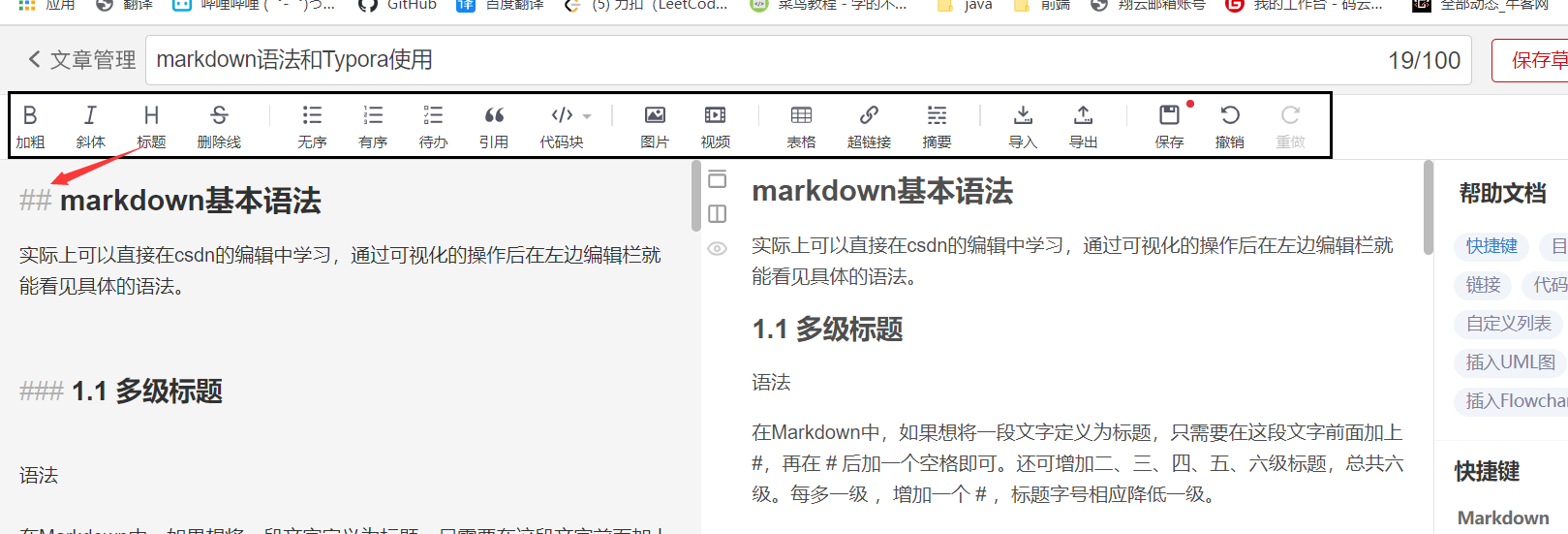Viewport: 1568px width, 534px height.
Task: Open the 链接 help tag
Action: click(x=1483, y=285)
